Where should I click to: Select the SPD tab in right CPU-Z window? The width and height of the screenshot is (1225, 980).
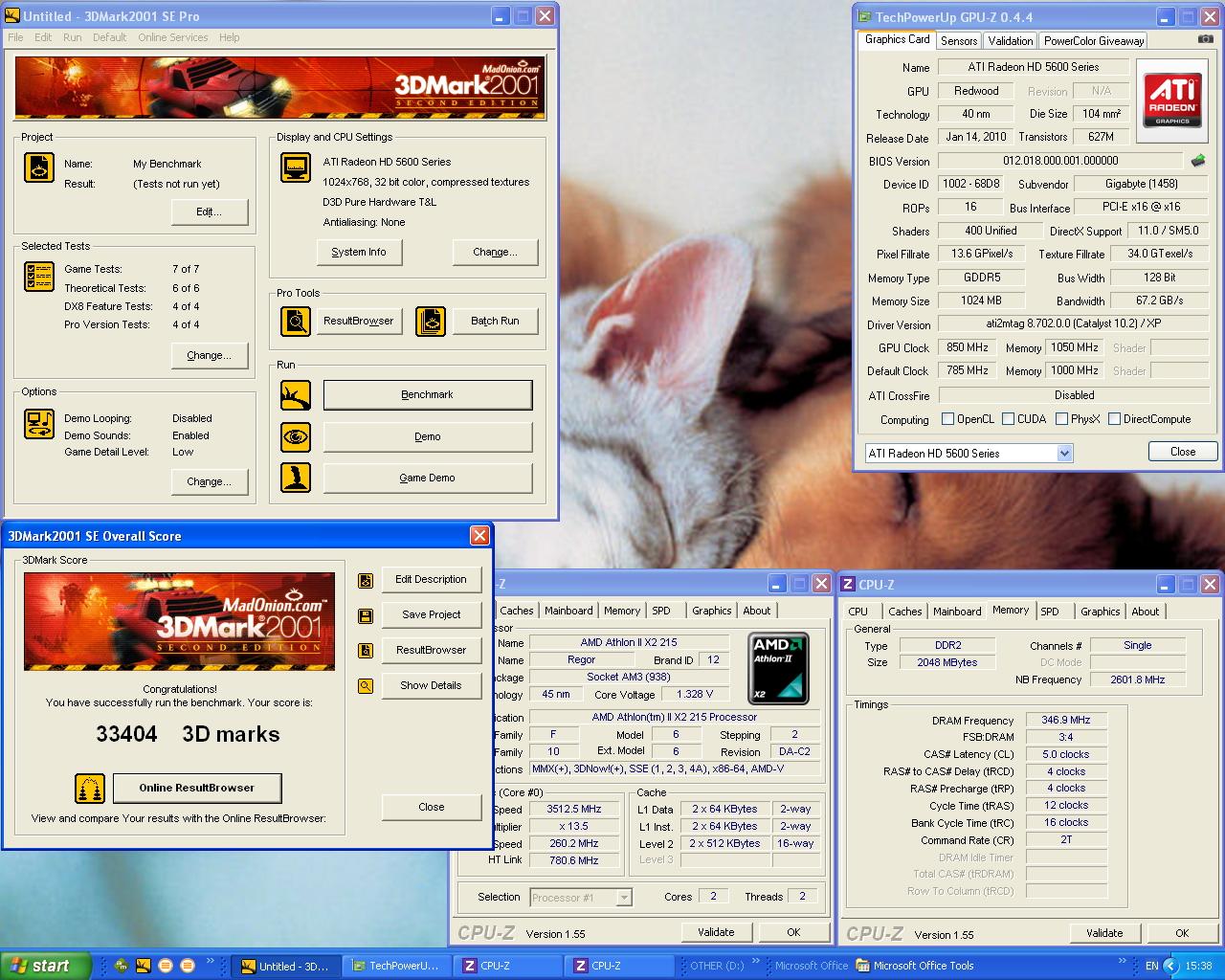pyautogui.click(x=1050, y=612)
